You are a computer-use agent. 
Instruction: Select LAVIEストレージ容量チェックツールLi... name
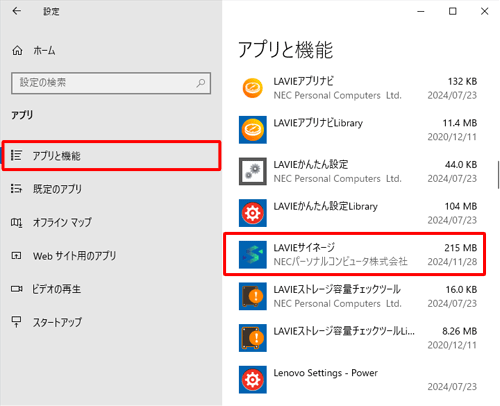tap(344, 331)
